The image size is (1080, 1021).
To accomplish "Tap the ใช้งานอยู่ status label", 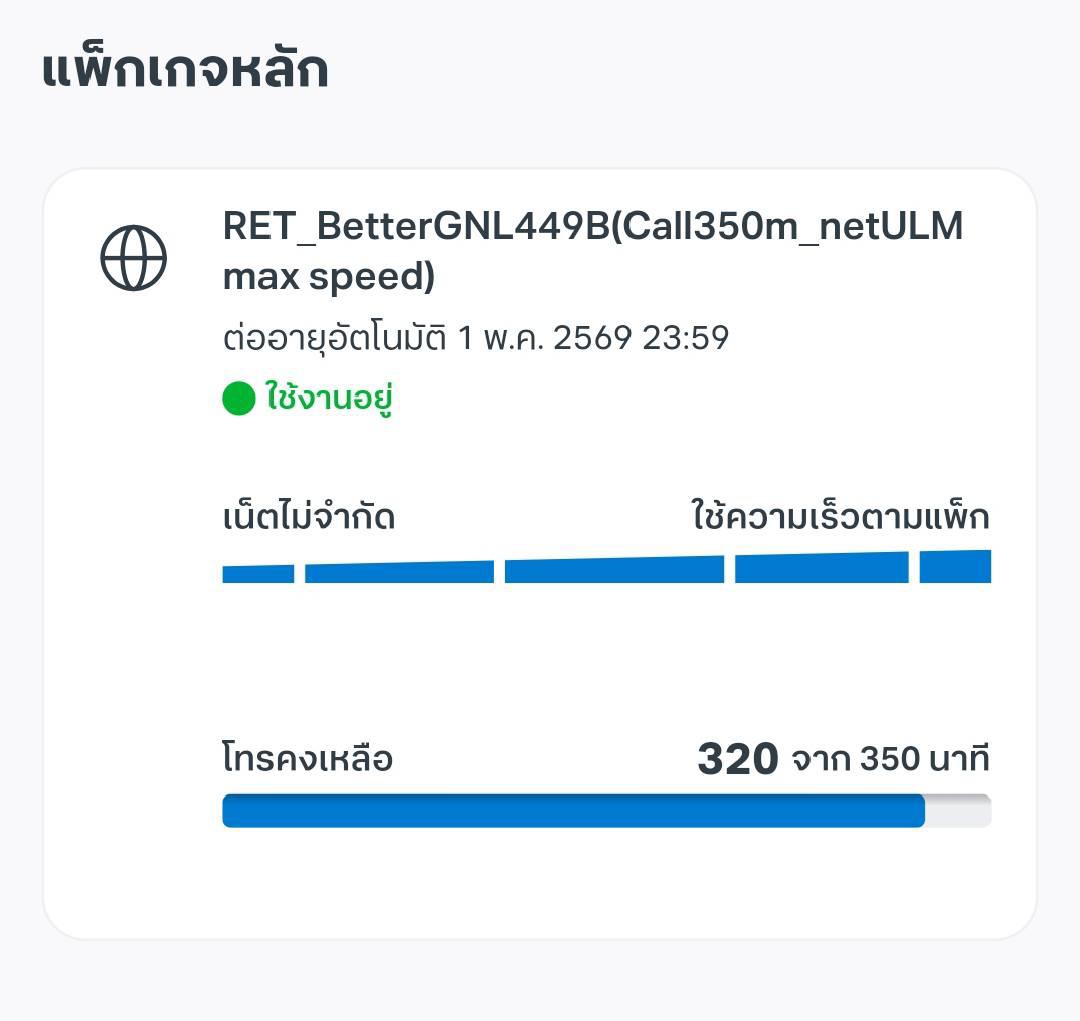I will click(329, 398).
